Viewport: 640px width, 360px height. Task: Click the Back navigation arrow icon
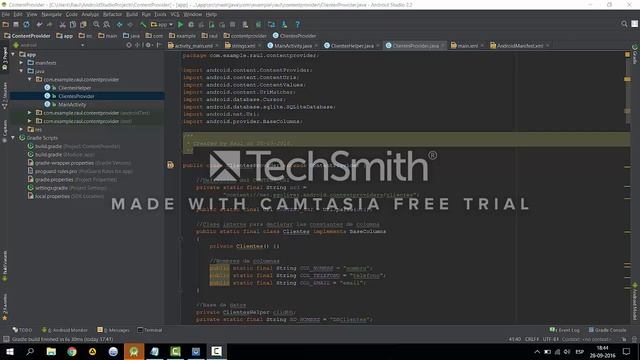120,24
